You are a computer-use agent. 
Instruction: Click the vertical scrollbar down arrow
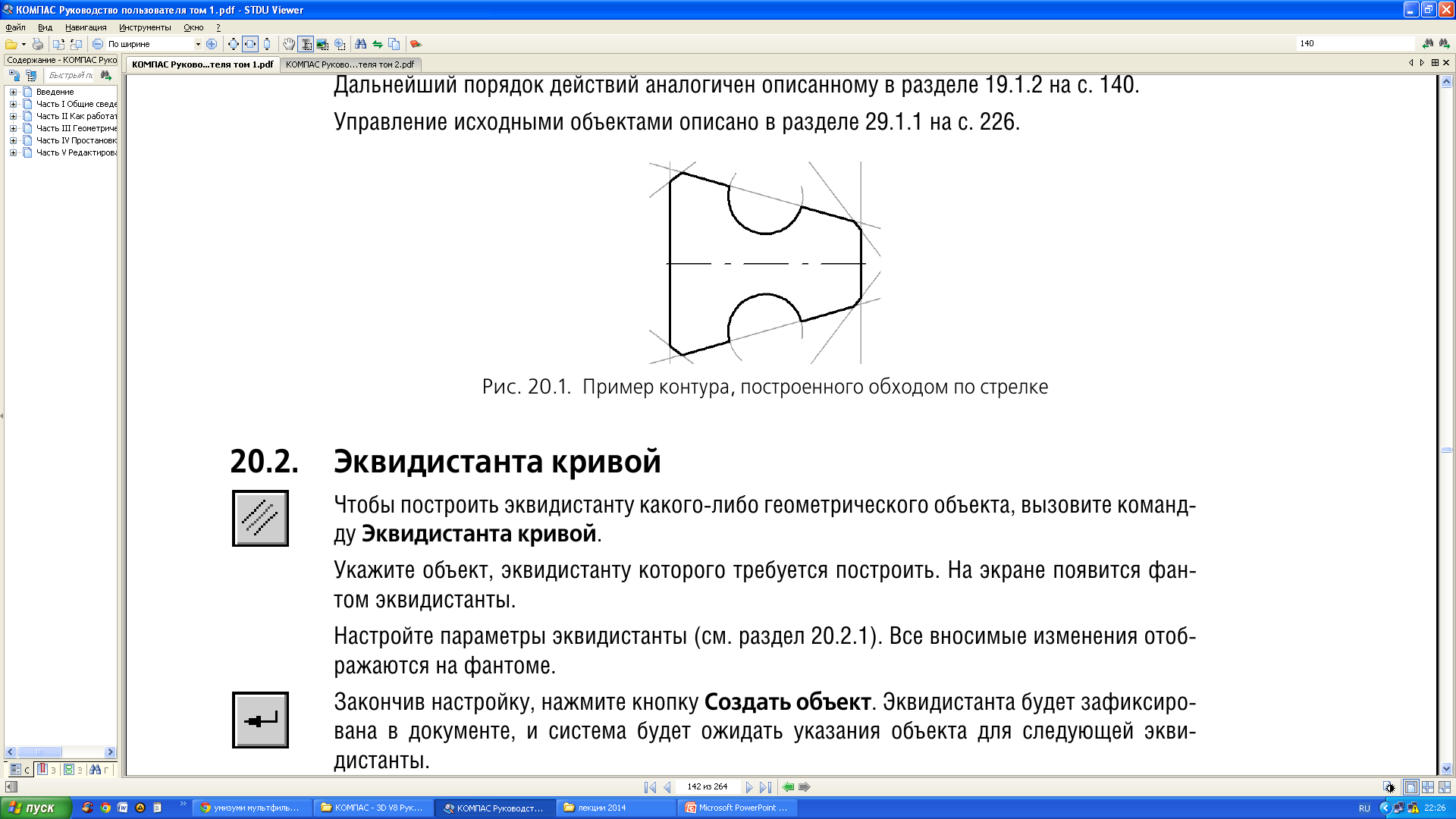1446,768
